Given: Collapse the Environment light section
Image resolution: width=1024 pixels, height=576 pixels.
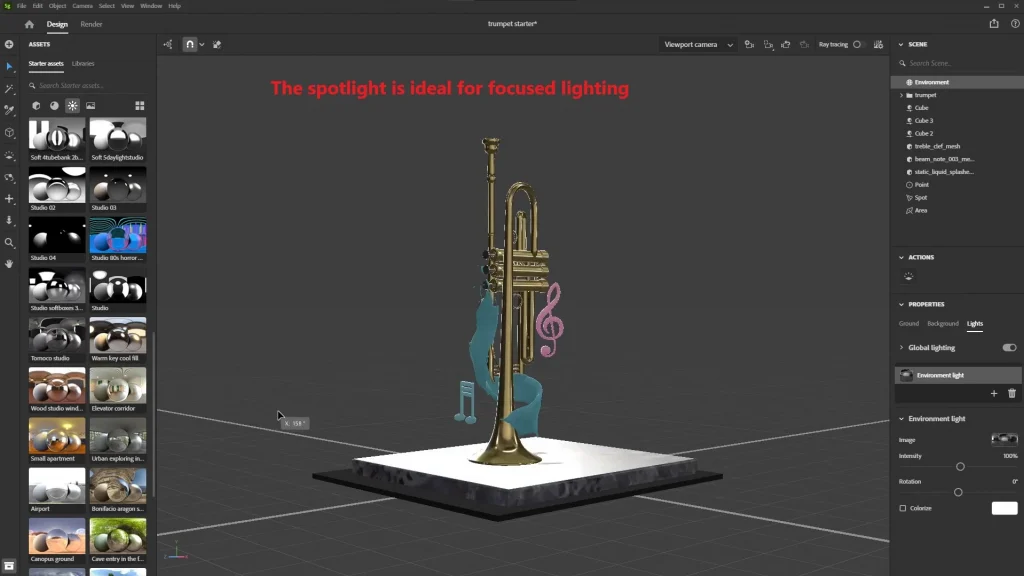Looking at the screenshot, I should click(901, 419).
